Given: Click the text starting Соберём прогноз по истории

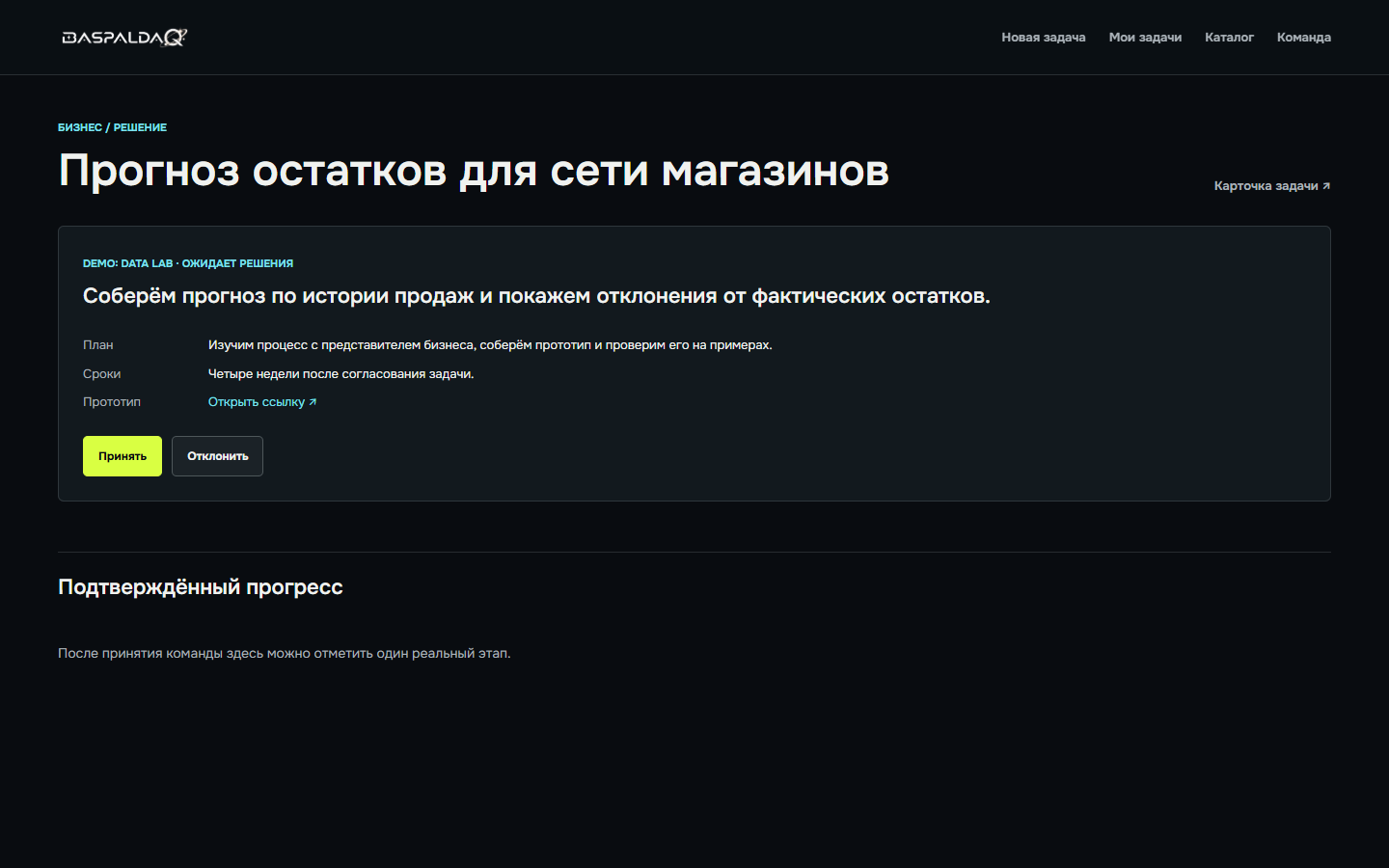Looking at the screenshot, I should (x=536, y=296).
